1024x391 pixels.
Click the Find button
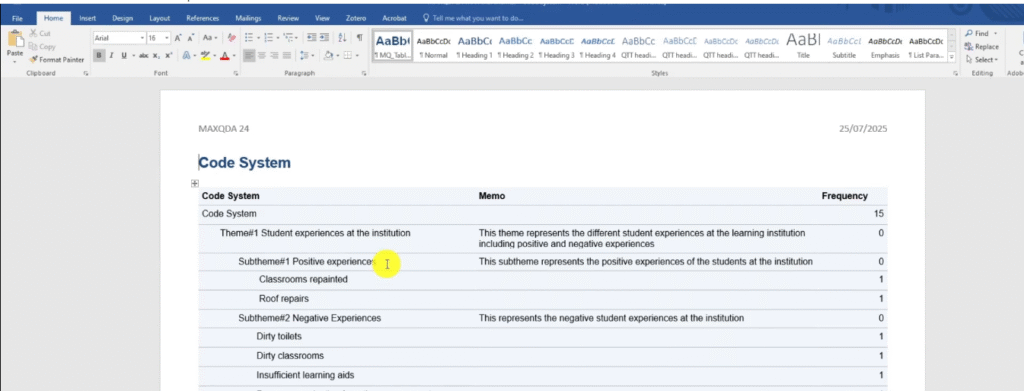pyautogui.click(x=977, y=33)
